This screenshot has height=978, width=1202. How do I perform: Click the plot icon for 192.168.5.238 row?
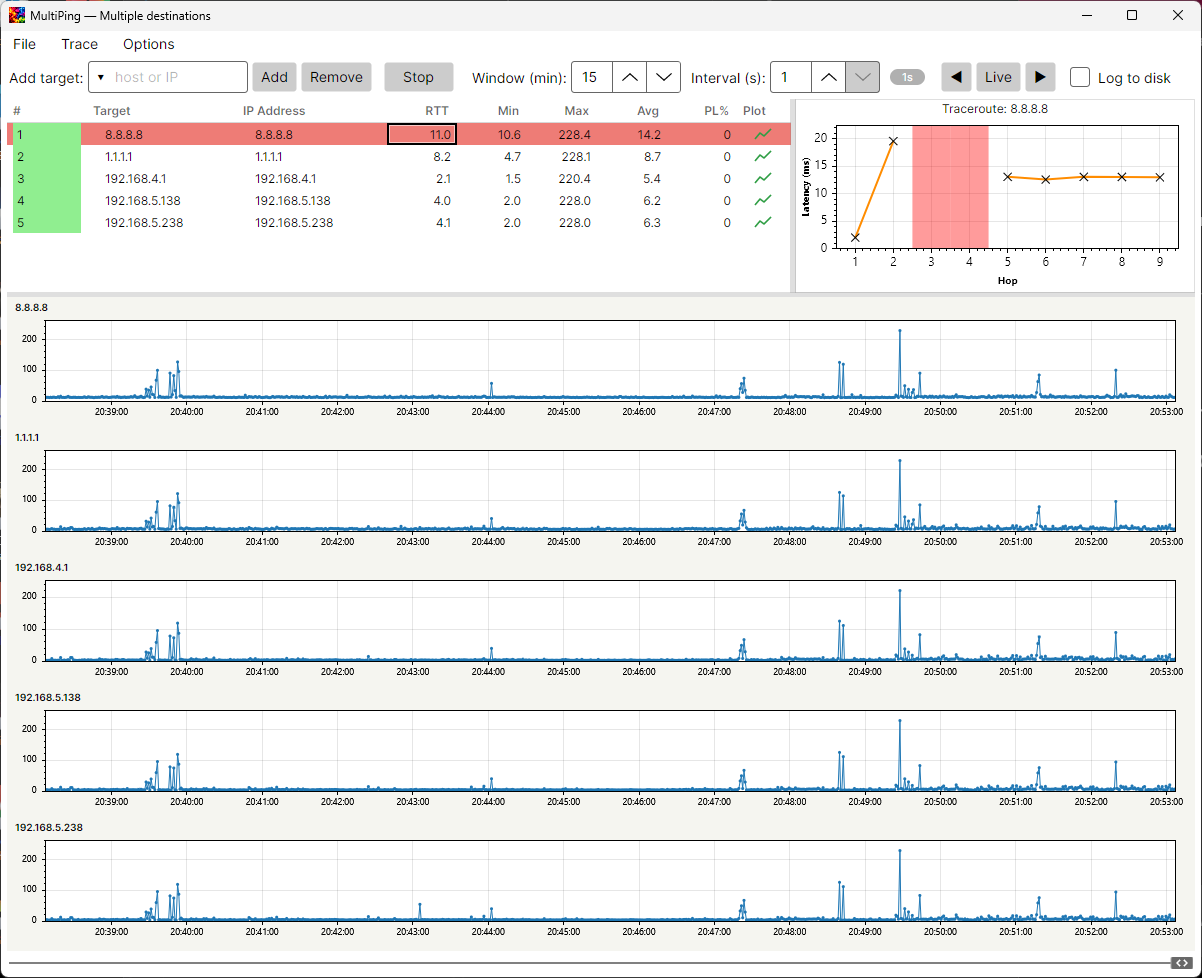(x=763, y=222)
